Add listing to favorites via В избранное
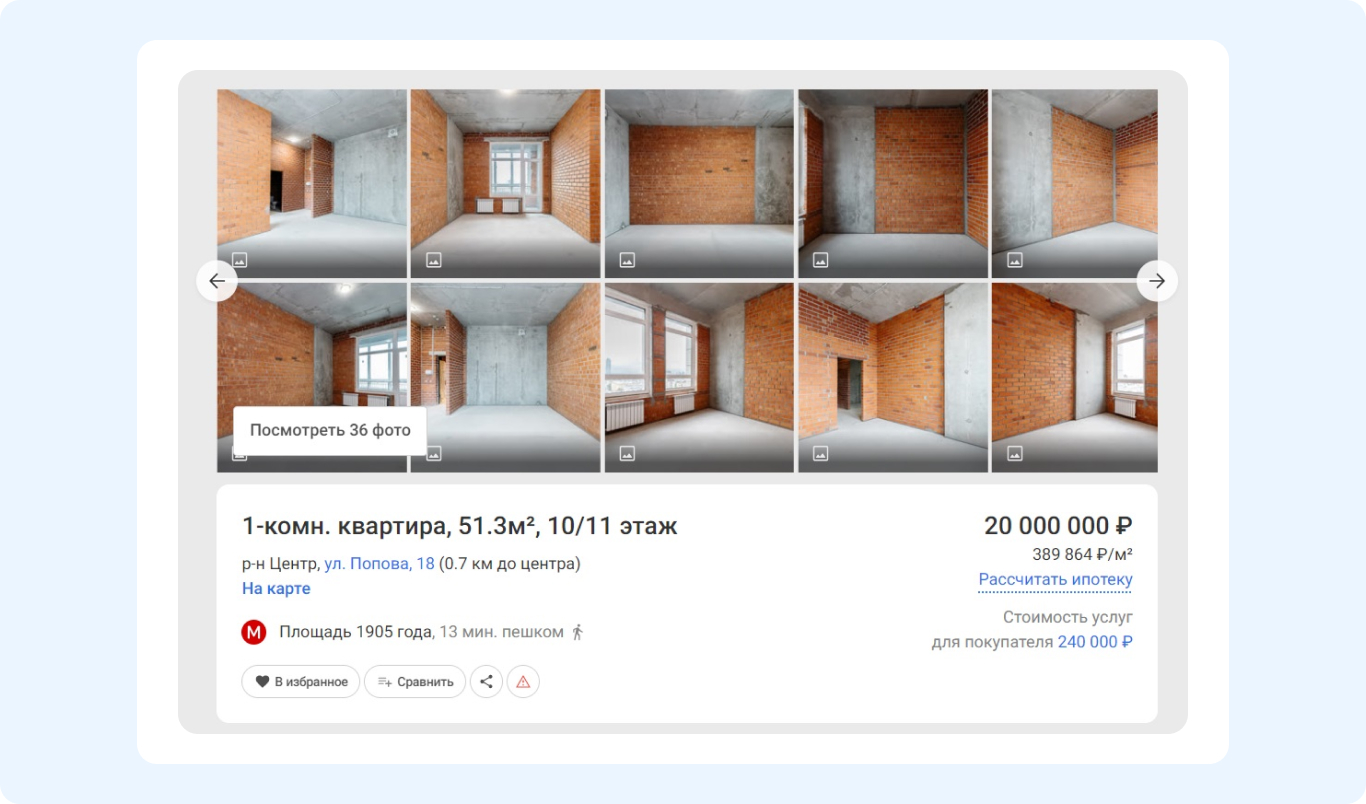Viewport: 1366px width, 804px height. [x=301, y=681]
